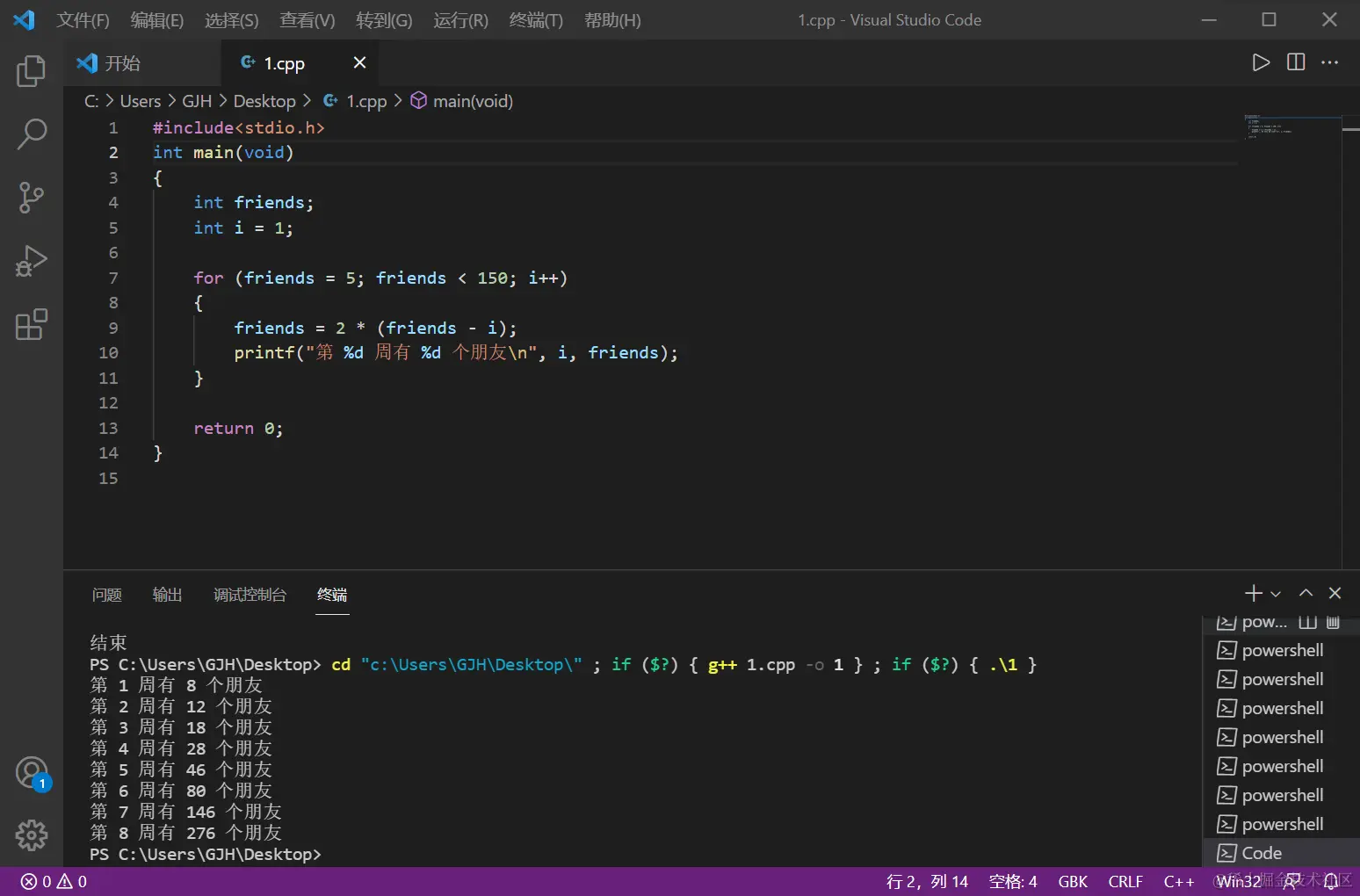1360x896 pixels.
Task: Open the Extensions view
Action: pyautogui.click(x=32, y=325)
